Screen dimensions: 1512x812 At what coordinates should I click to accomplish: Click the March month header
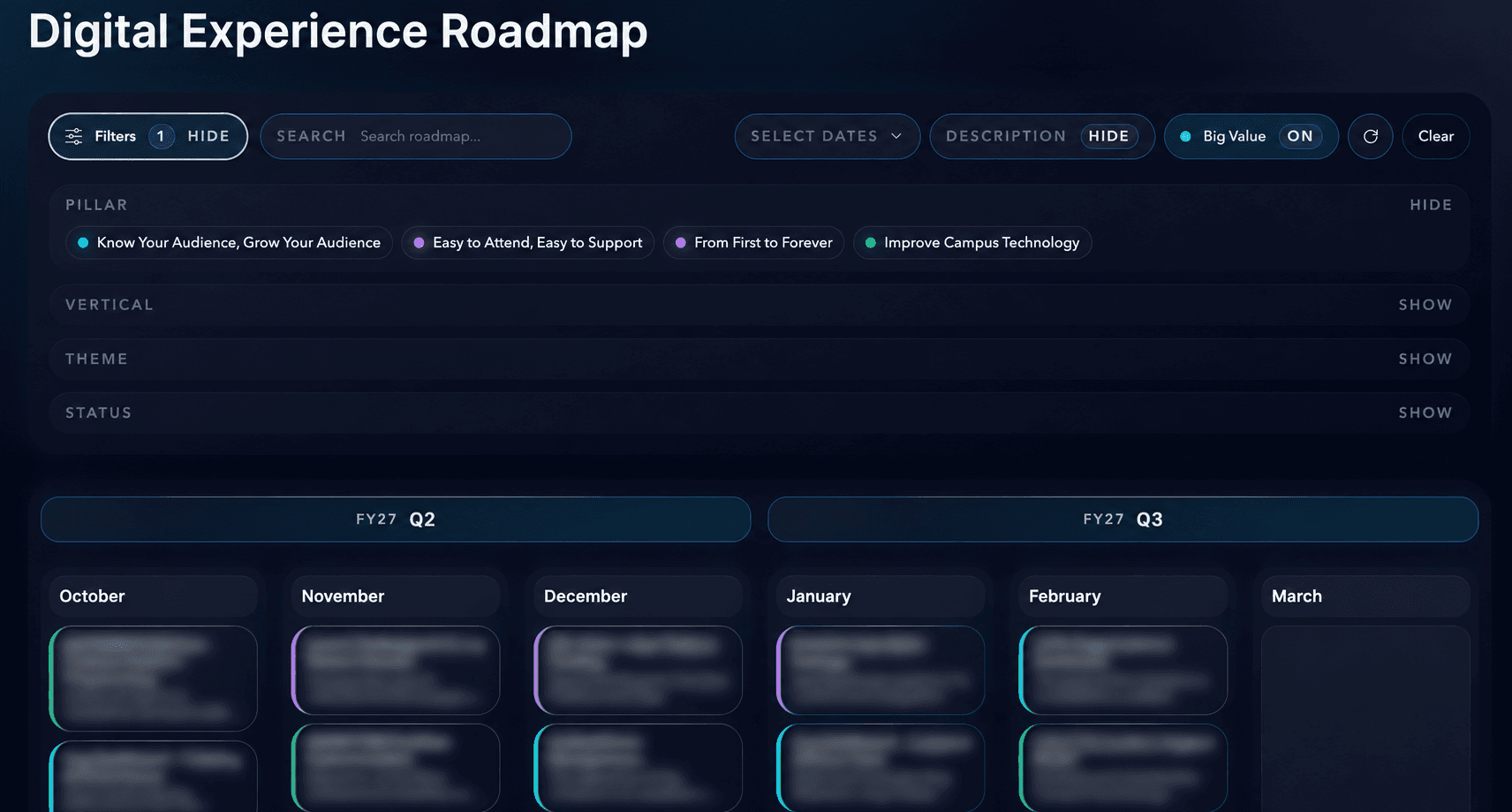1366,596
